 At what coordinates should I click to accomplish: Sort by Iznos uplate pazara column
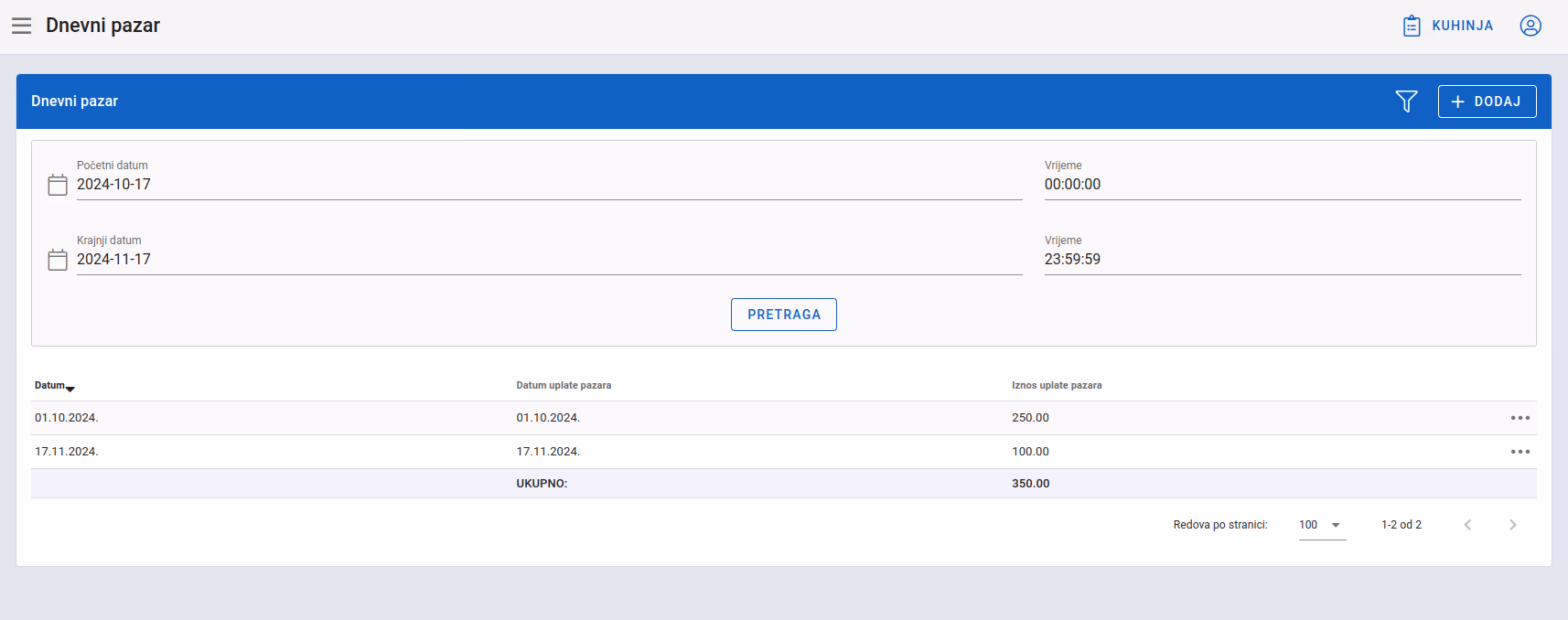point(1057,386)
